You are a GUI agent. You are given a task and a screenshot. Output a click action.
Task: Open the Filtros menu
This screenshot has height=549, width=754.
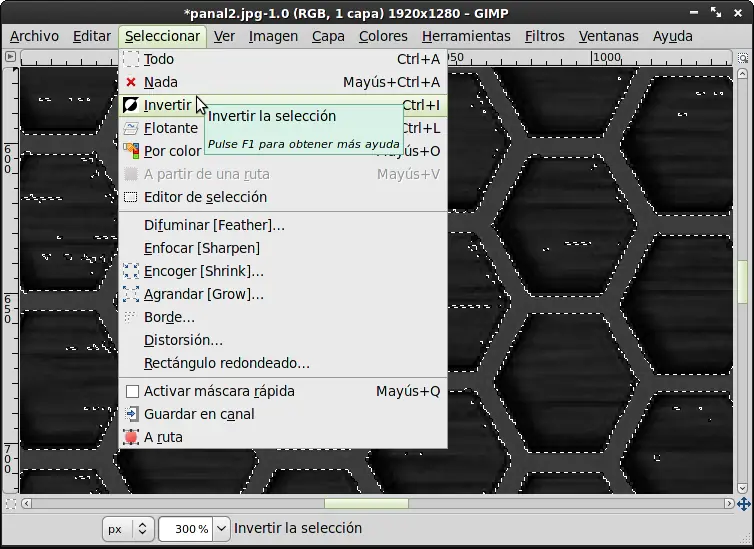coord(544,37)
